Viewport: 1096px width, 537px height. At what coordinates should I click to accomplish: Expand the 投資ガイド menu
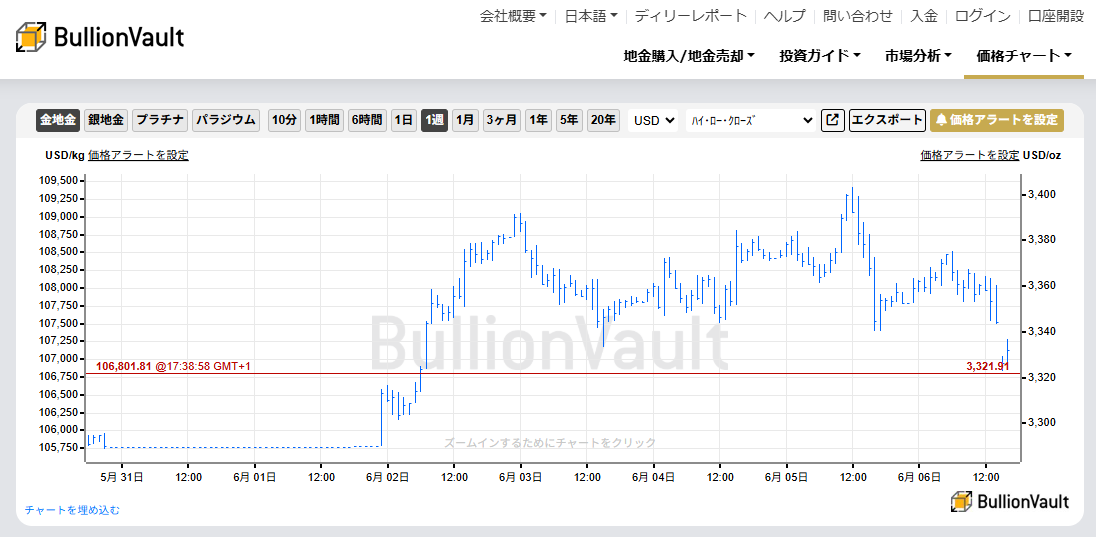(820, 56)
